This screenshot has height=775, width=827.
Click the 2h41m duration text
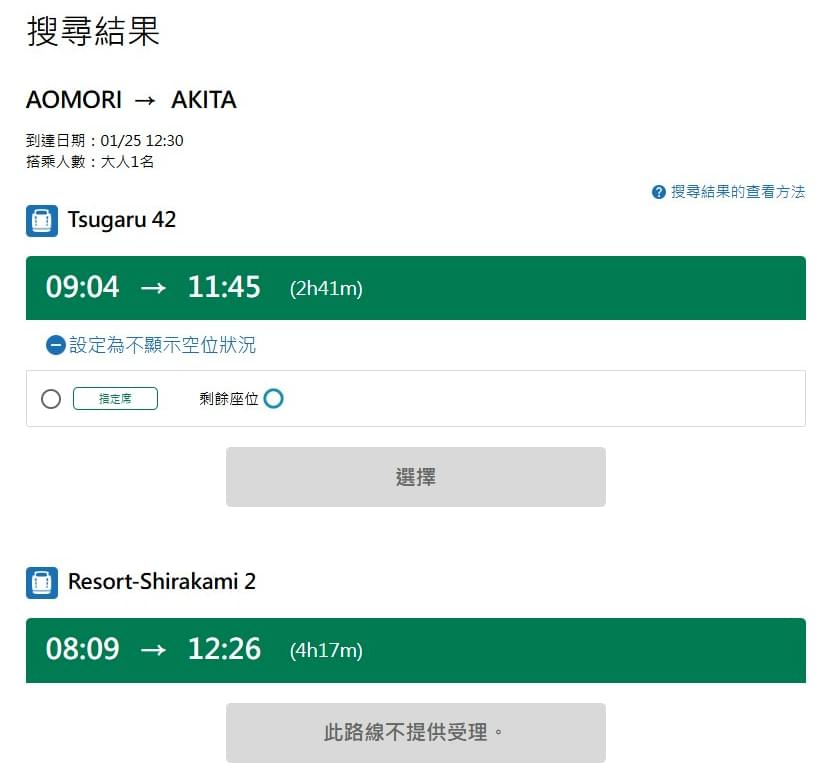326,289
